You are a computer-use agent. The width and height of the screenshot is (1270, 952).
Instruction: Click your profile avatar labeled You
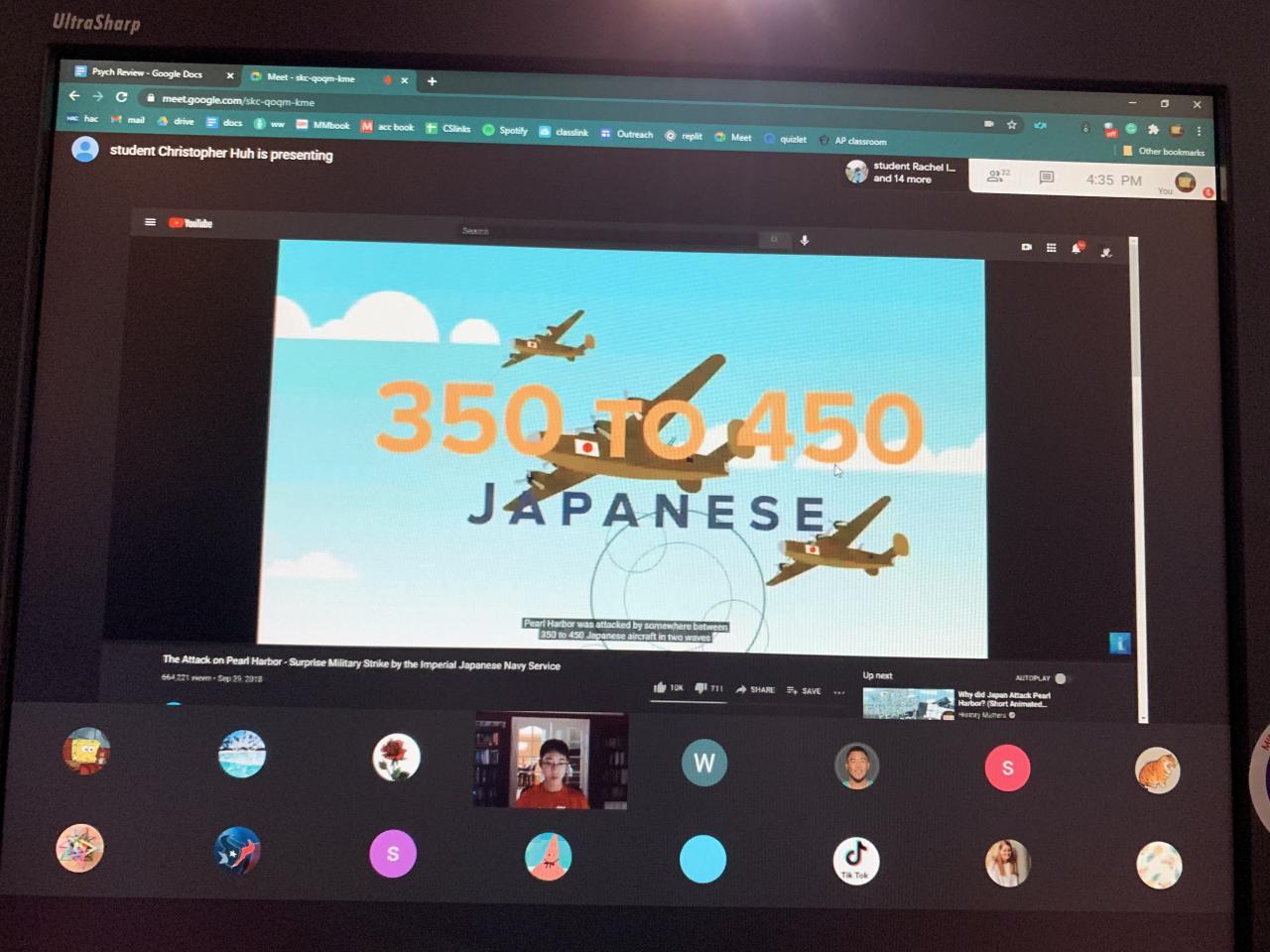pyautogui.click(x=1186, y=182)
